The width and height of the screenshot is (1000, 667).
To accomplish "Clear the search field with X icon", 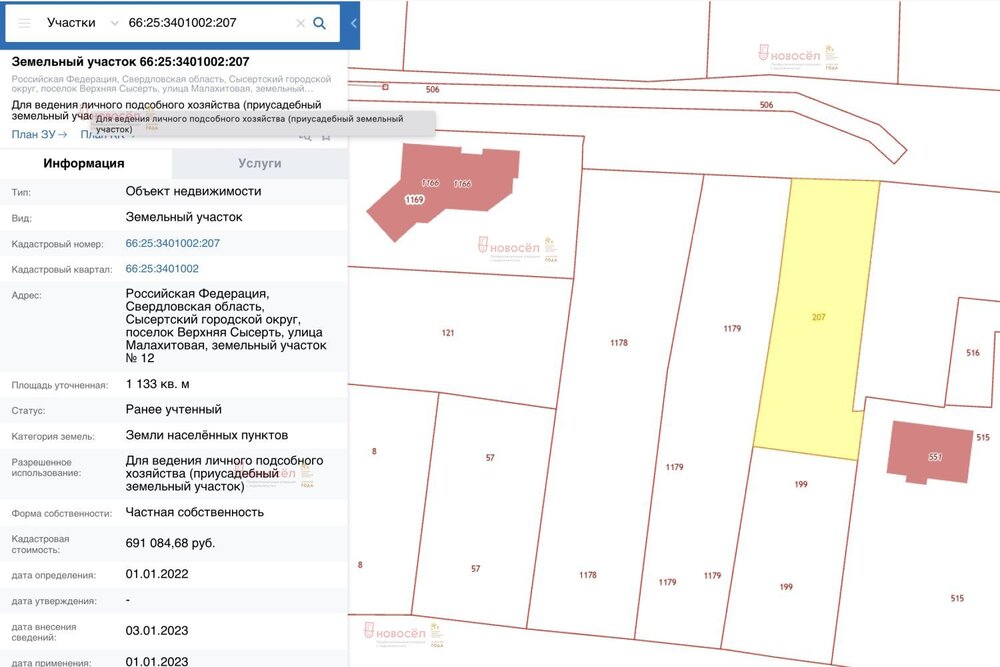I will coord(300,24).
